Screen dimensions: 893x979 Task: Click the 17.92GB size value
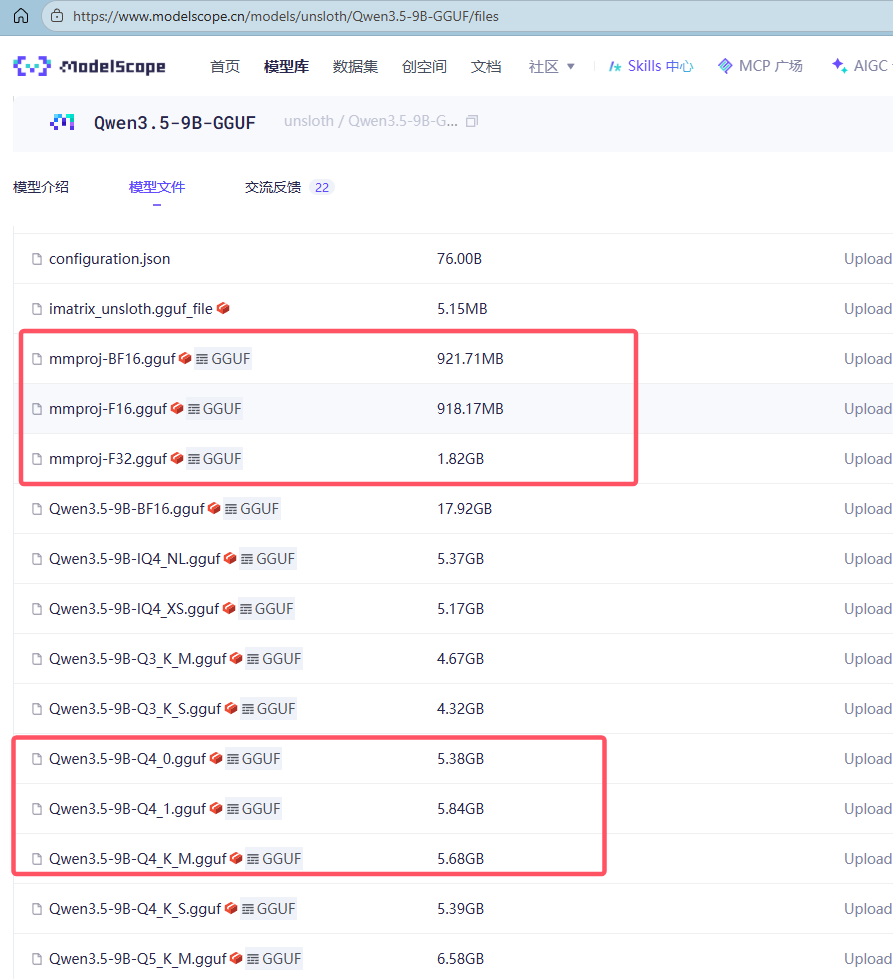[464, 508]
